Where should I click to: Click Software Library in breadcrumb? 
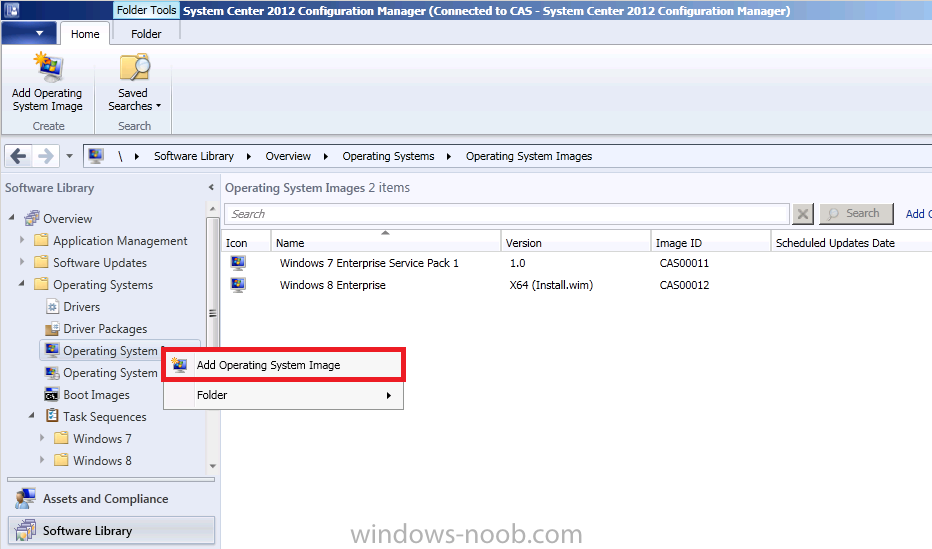tap(194, 156)
